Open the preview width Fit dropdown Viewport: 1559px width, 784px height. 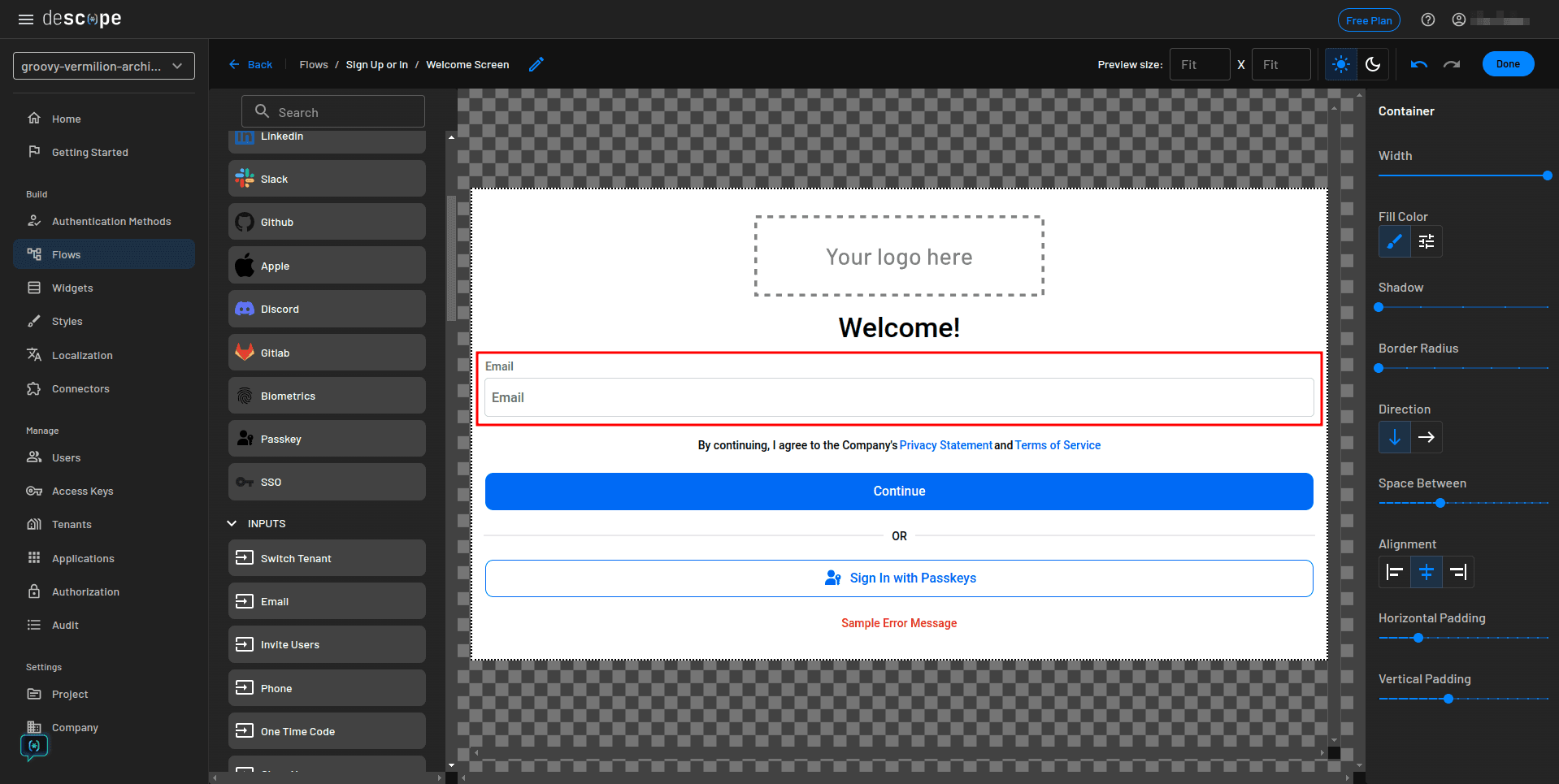pyautogui.click(x=1200, y=63)
